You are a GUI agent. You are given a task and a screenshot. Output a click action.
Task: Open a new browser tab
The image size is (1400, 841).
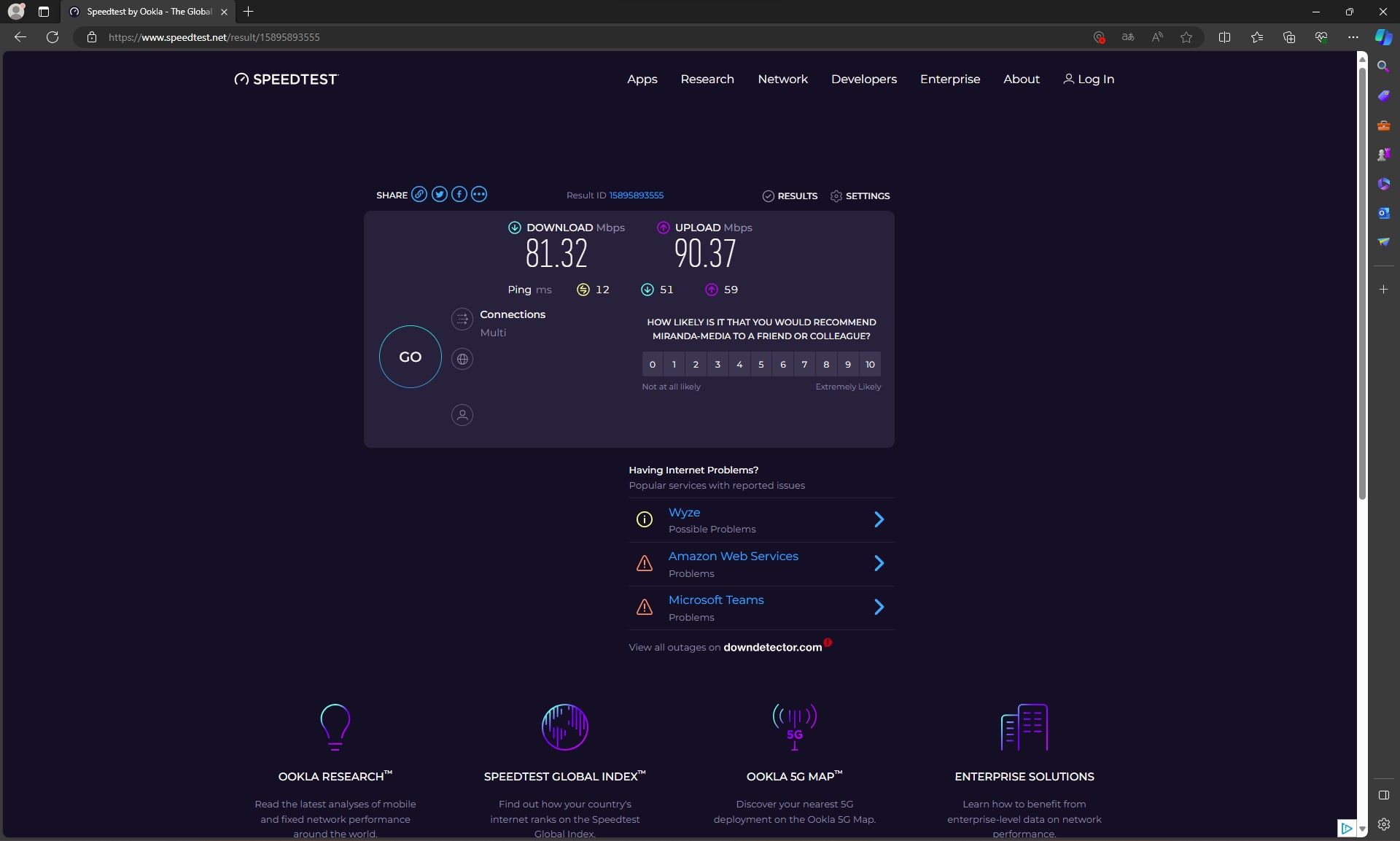tap(249, 12)
